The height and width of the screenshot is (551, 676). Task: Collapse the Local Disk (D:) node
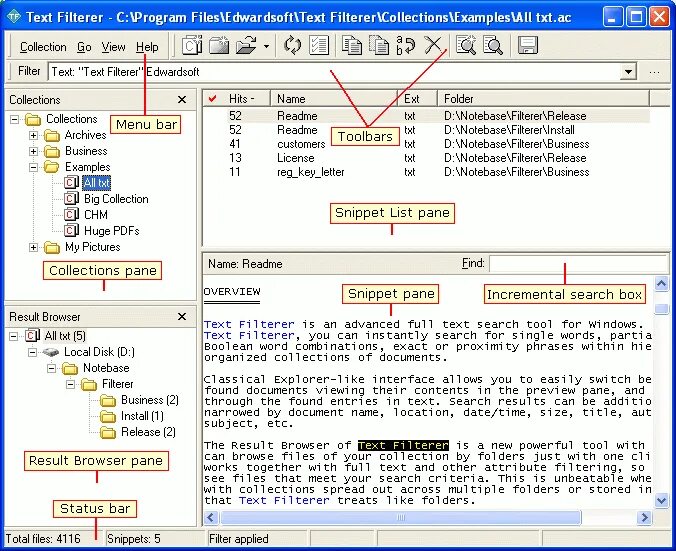point(33,352)
